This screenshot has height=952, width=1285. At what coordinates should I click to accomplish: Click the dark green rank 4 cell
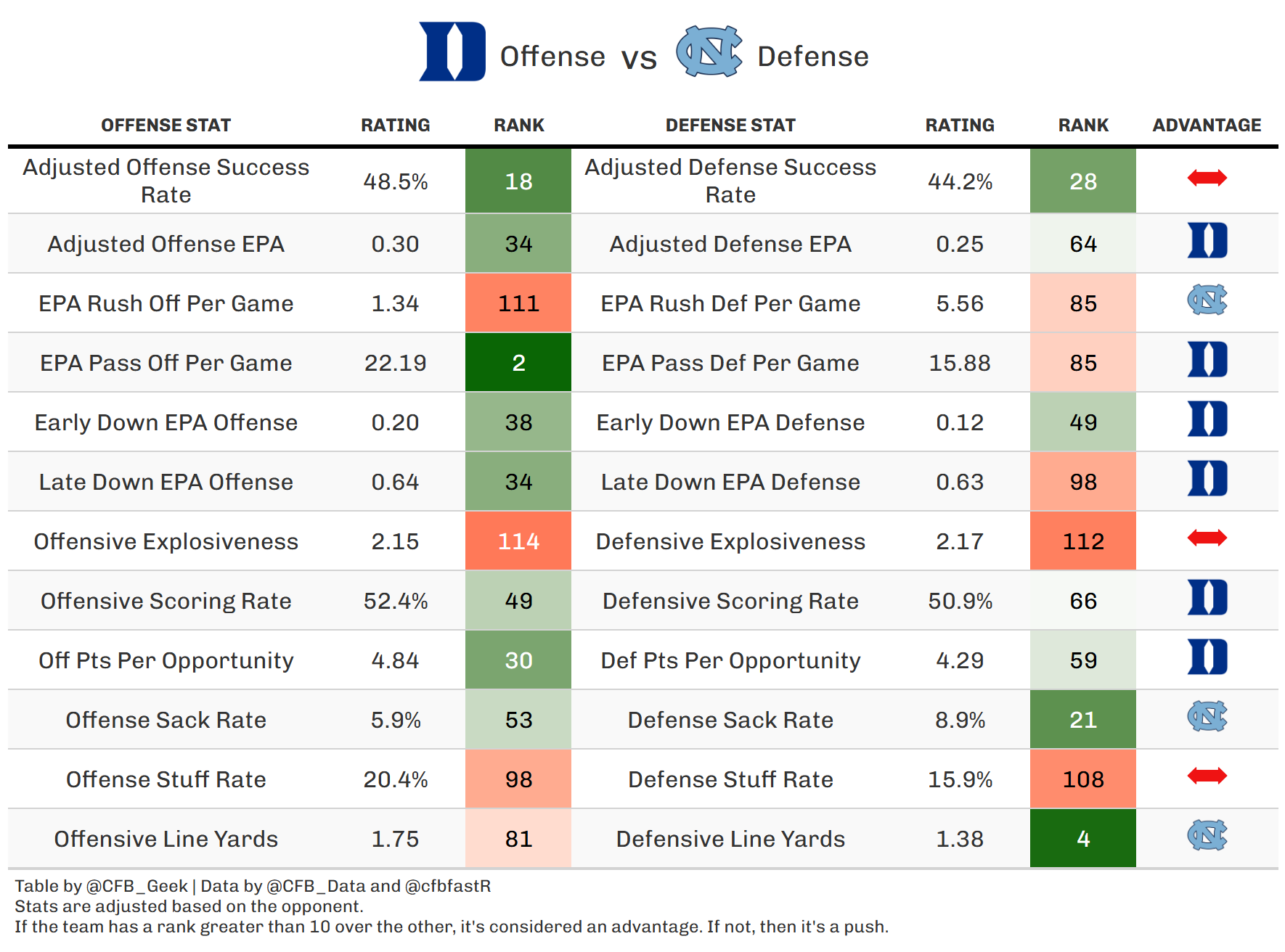click(1083, 839)
